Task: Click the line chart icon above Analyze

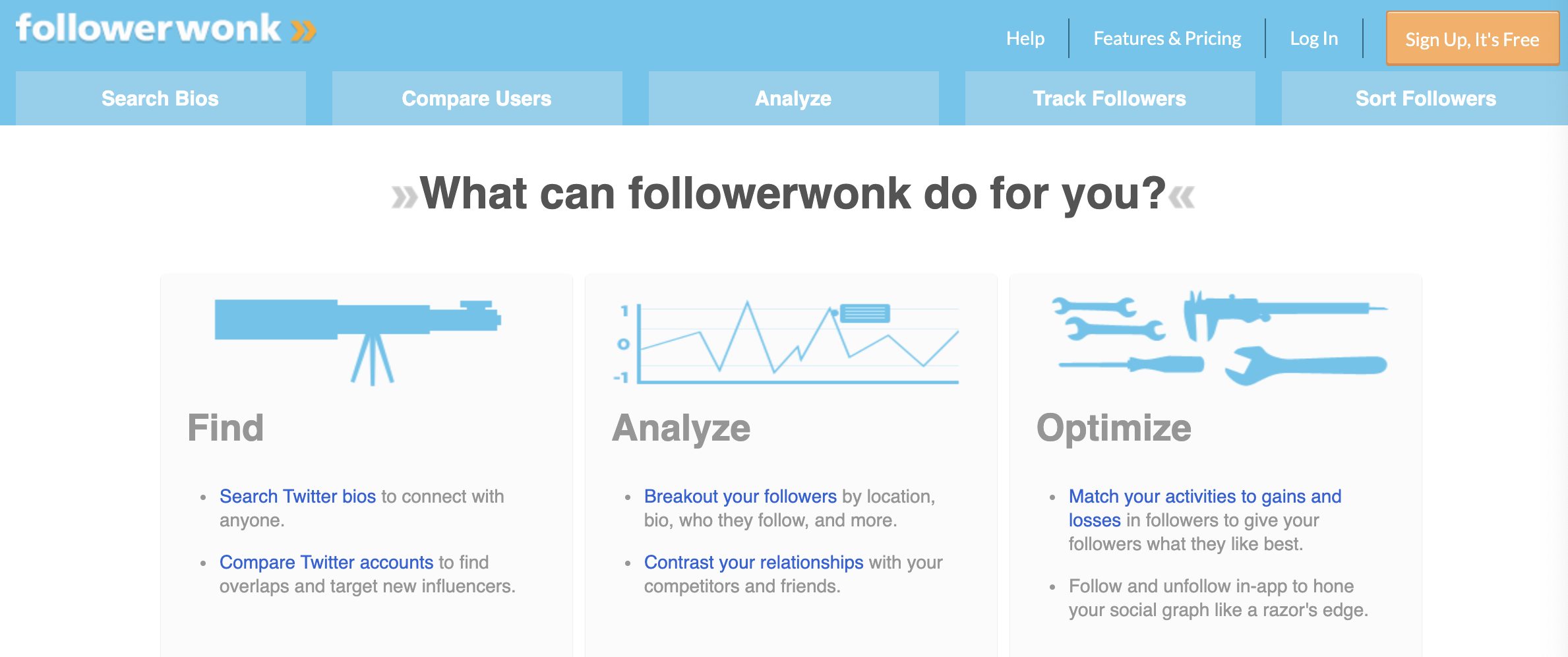Action: 786,343
